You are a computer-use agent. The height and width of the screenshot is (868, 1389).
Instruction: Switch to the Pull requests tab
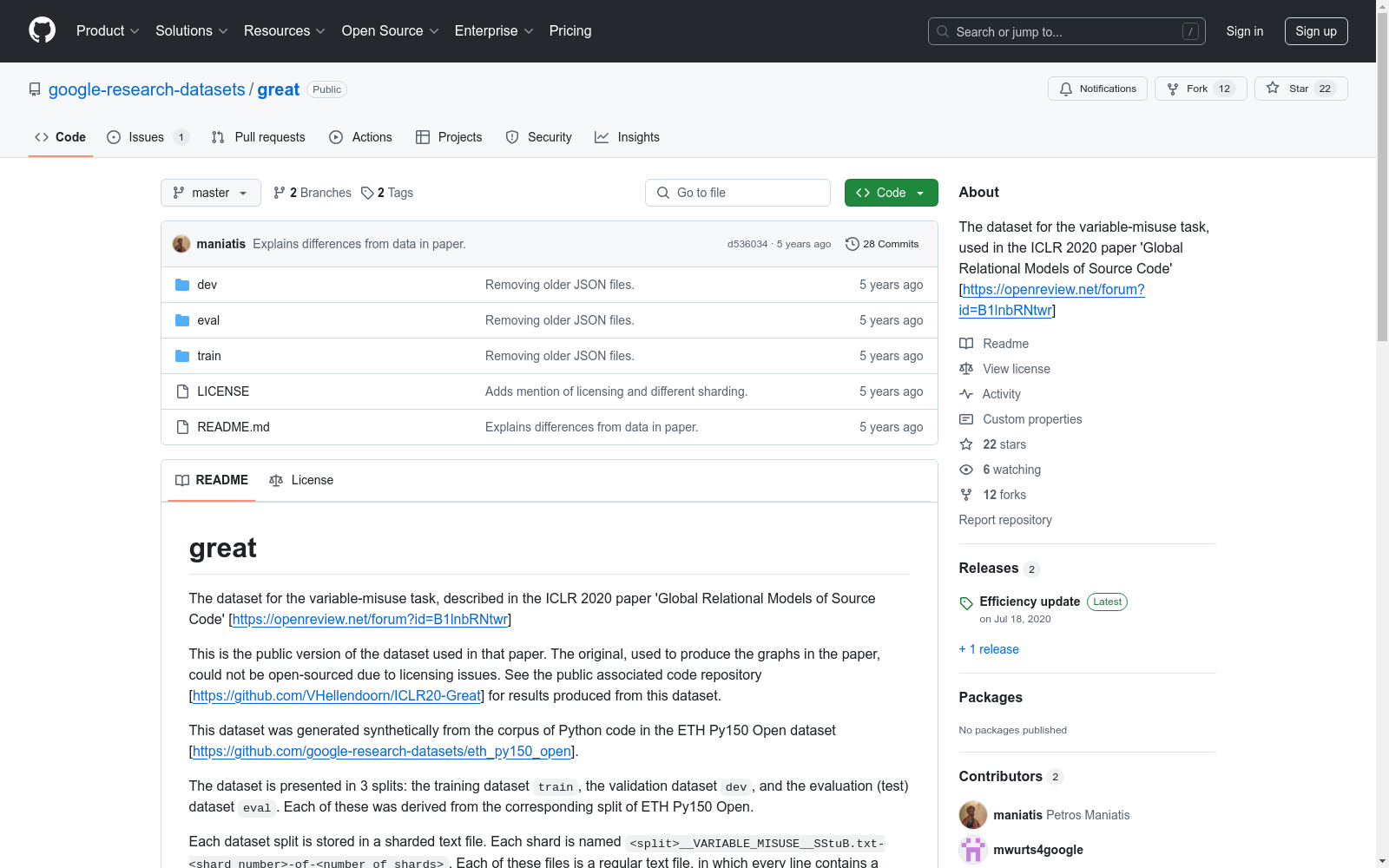click(x=259, y=137)
